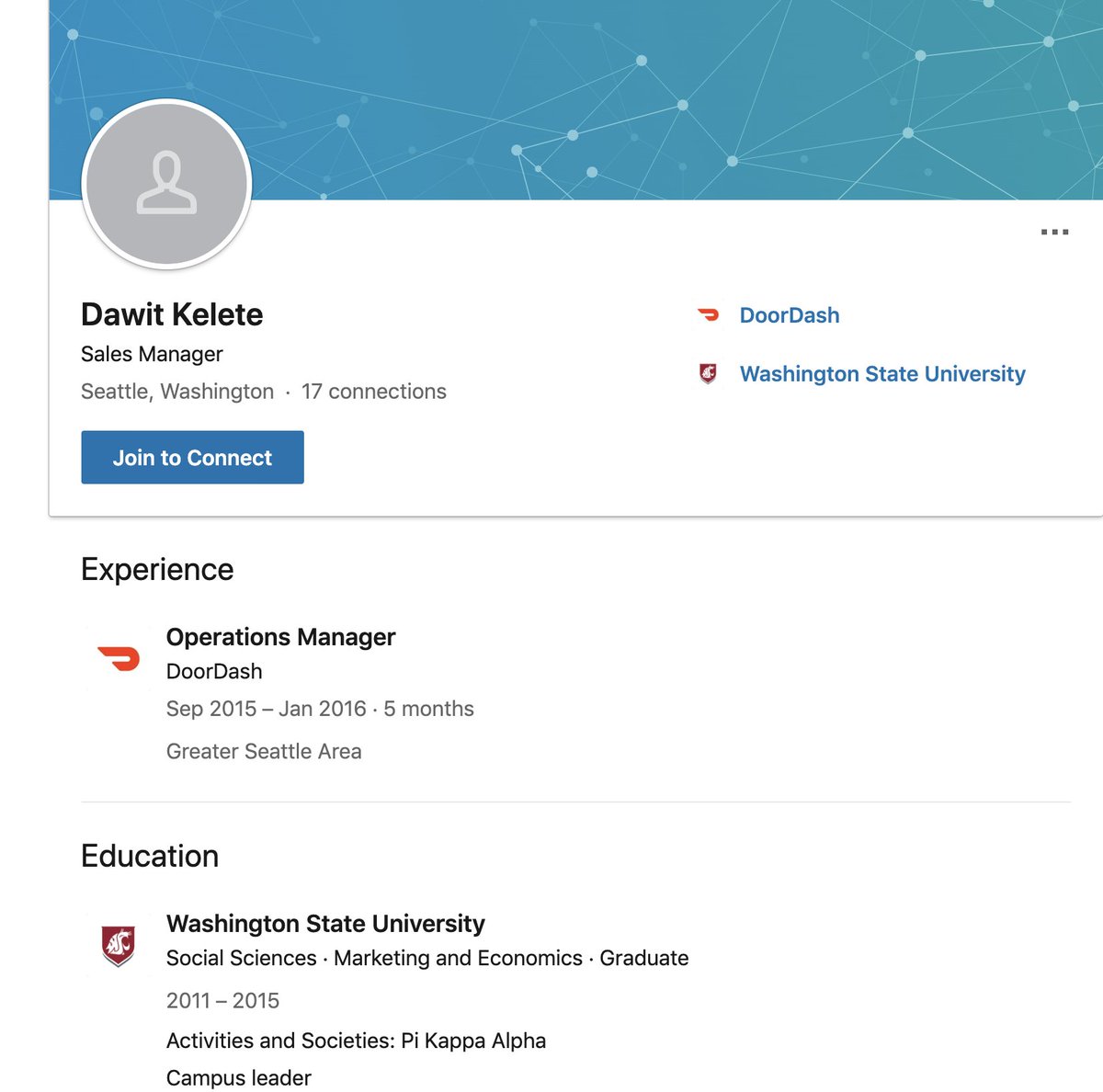Screen dimensions: 1103x1092
Task: Click DoorDash company name under Operations Manager
Action: 214,672
